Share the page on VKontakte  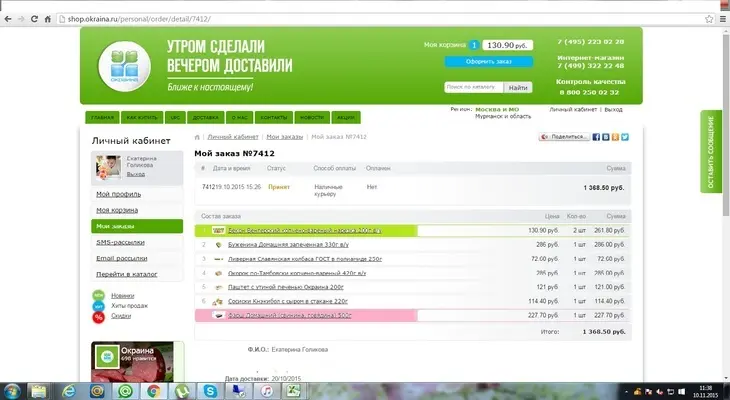tap(606, 137)
